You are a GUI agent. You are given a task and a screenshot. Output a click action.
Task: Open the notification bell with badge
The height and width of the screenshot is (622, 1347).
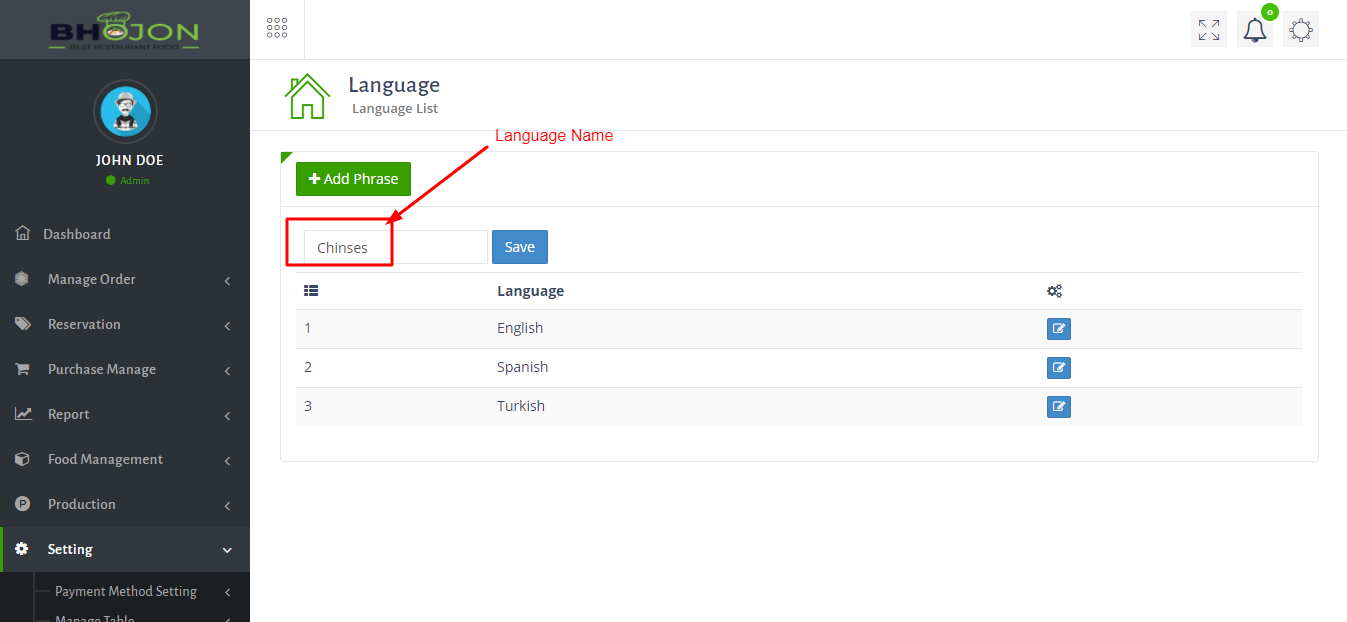pyautogui.click(x=1254, y=28)
